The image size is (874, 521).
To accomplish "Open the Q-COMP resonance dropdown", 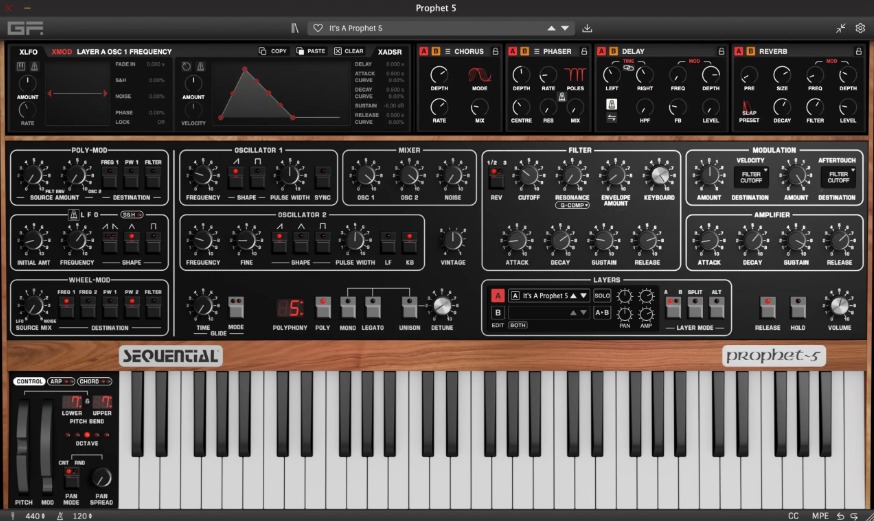I will 572,205.
